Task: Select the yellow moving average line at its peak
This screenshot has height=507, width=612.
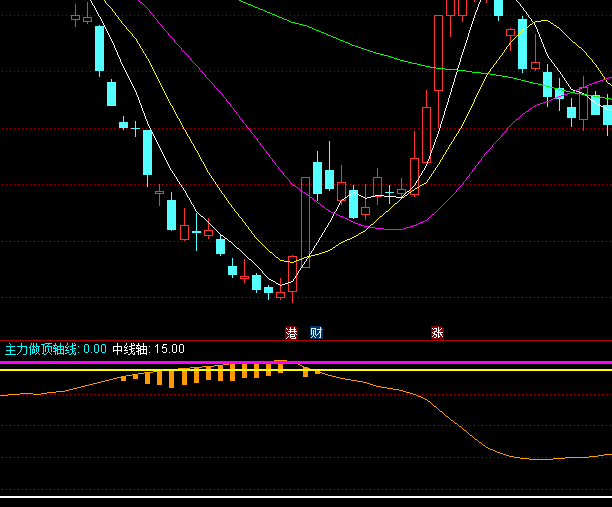Action: pos(542,21)
